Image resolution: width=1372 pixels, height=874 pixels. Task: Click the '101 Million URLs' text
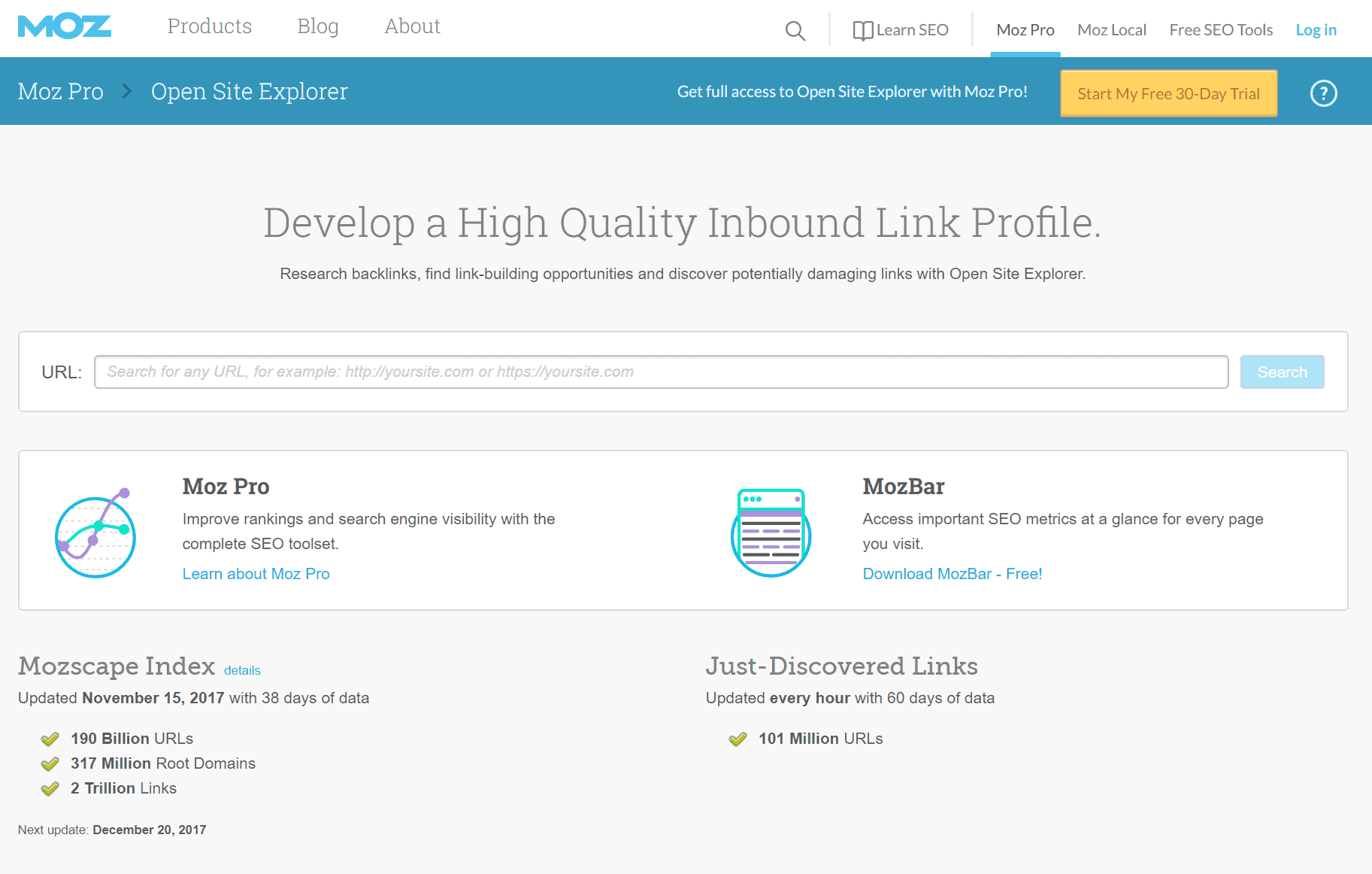[821, 739]
